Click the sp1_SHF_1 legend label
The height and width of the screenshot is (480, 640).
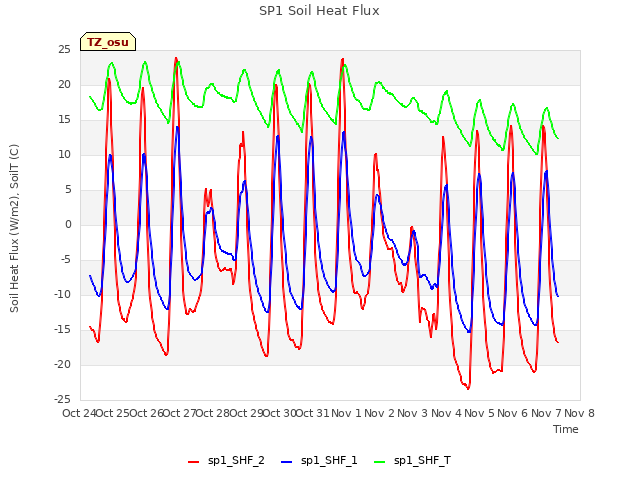coord(329,460)
